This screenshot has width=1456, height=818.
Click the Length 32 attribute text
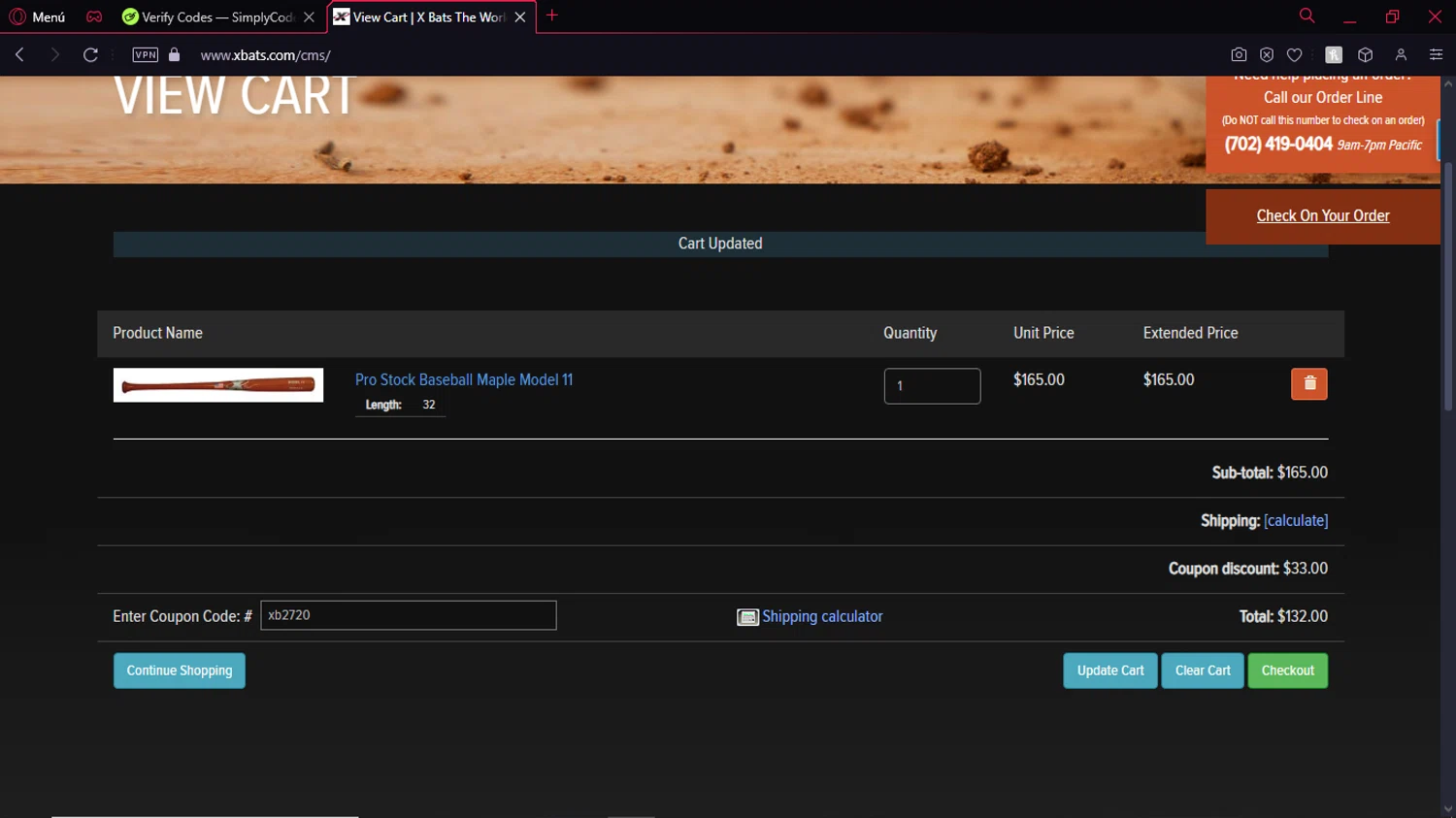tap(400, 405)
